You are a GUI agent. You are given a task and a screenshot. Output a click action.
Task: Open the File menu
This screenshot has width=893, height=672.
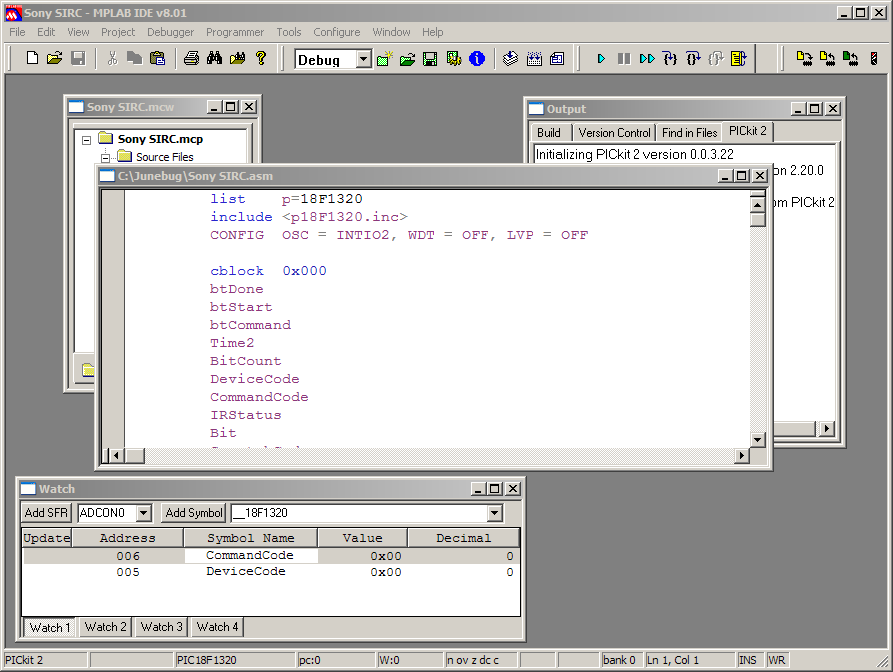point(17,32)
